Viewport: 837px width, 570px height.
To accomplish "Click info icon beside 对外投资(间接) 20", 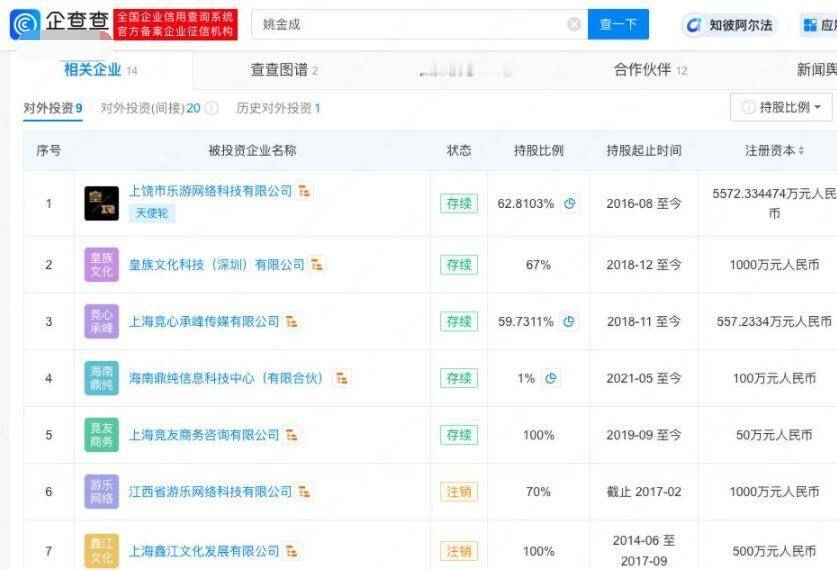I will click(212, 108).
